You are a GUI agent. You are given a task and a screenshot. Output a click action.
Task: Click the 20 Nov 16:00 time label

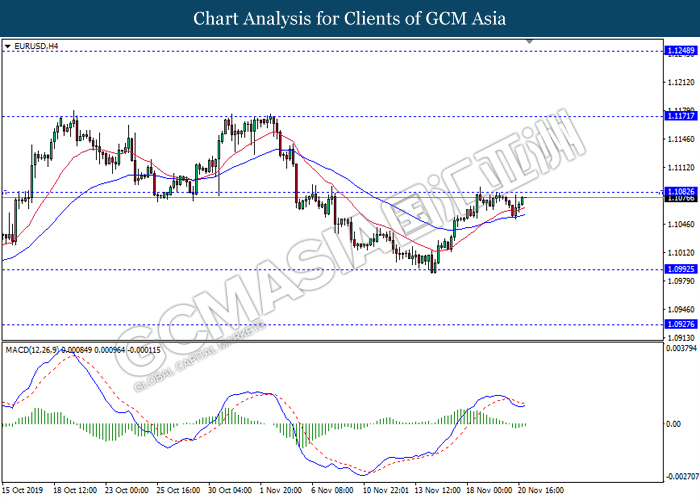[541, 490]
